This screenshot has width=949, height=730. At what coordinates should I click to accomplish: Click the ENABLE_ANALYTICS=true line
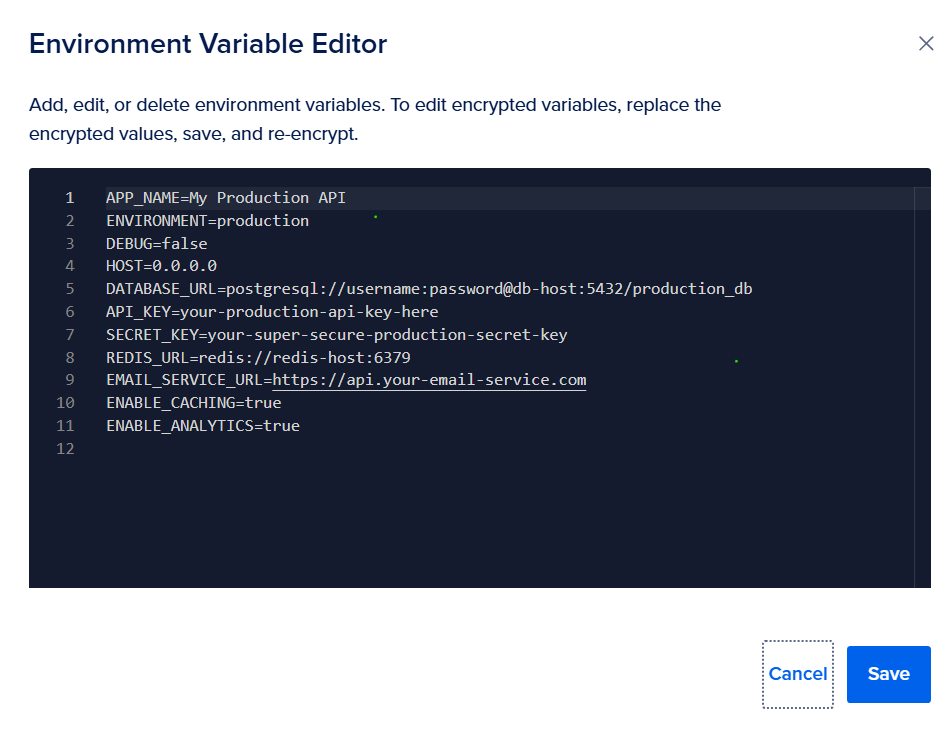pos(202,426)
